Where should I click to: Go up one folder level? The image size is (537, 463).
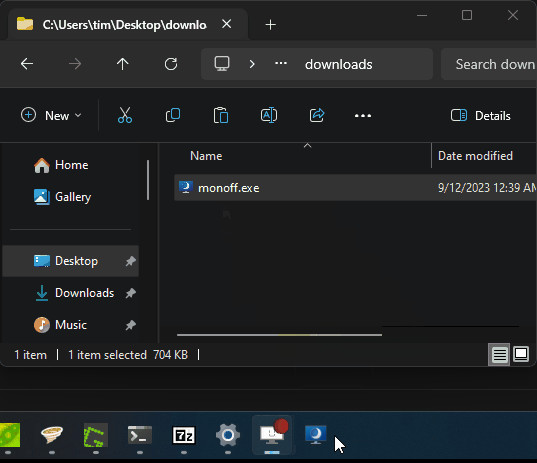(122, 64)
